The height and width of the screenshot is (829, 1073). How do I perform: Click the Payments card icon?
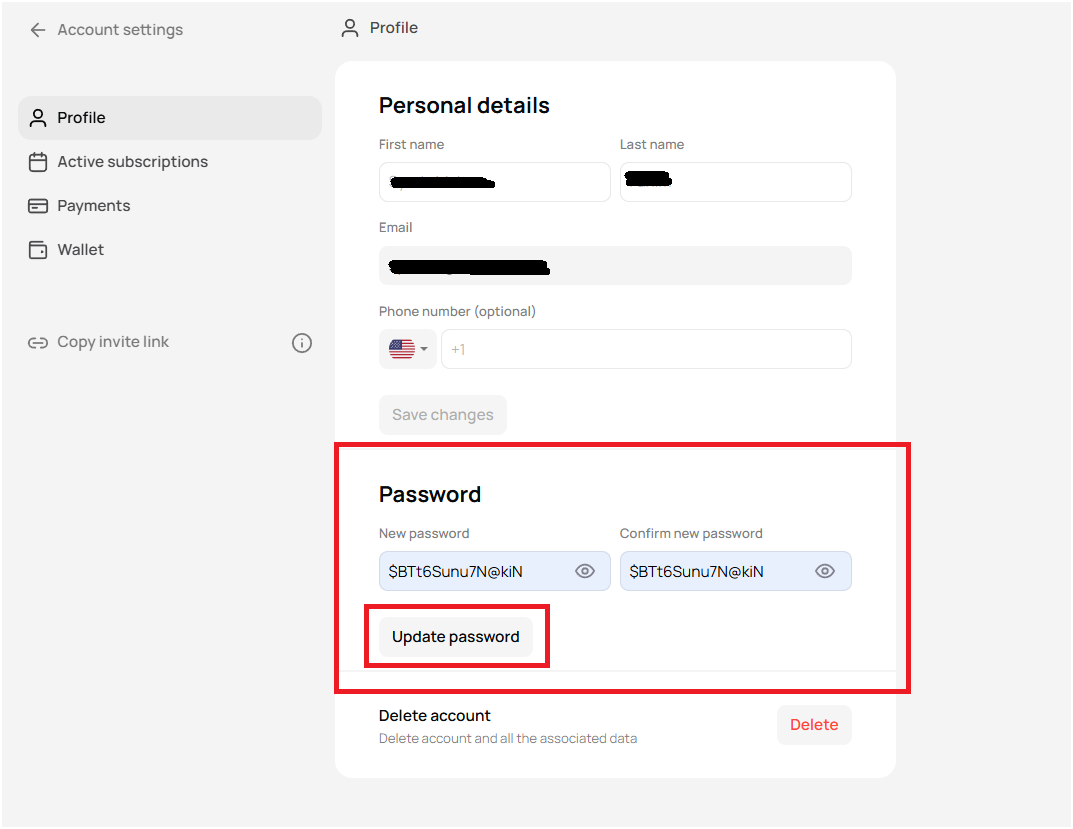38,205
